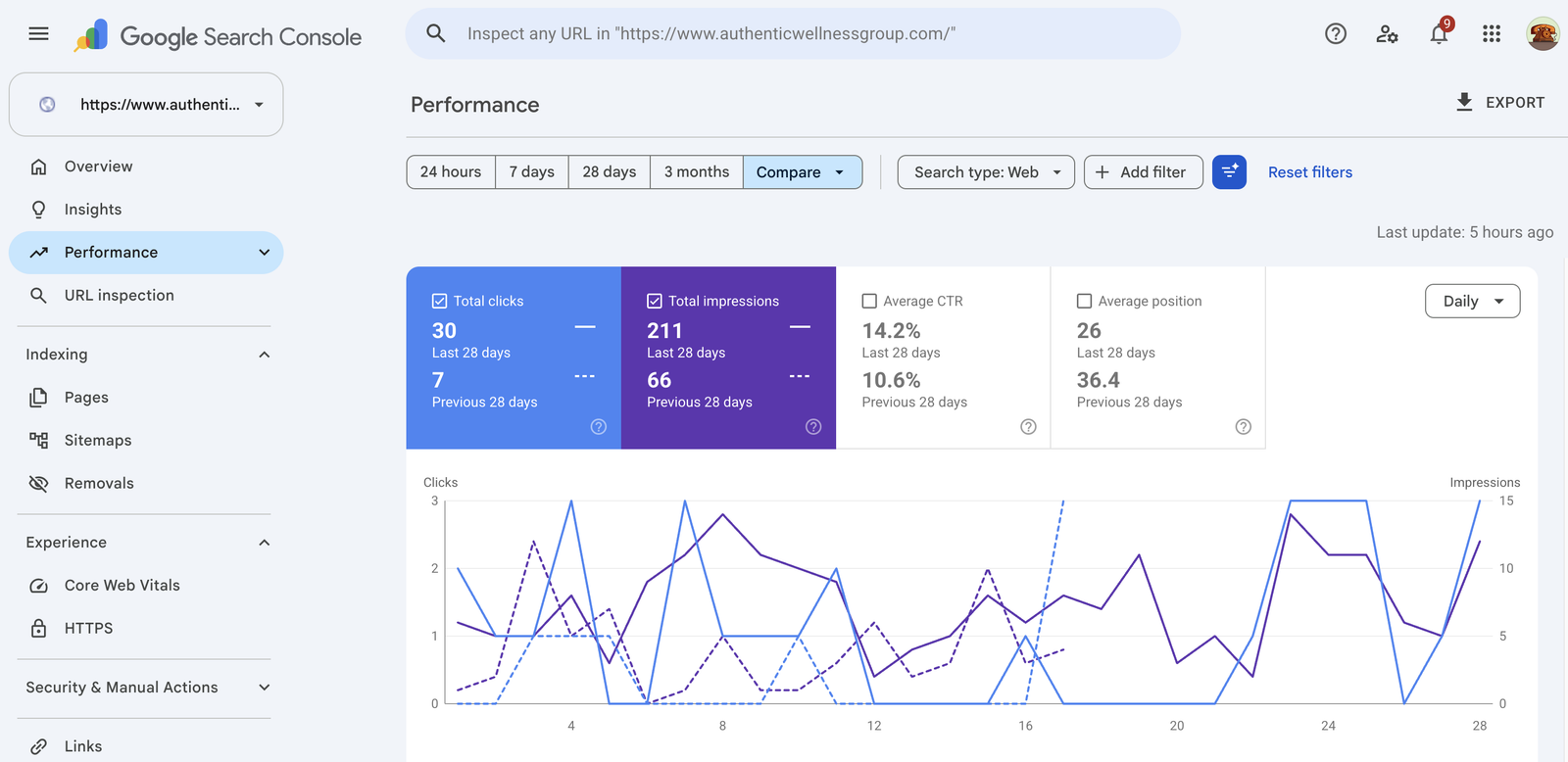Click the filter sparkle blue icon button
The width and height of the screenshot is (1568, 762).
coord(1229,172)
